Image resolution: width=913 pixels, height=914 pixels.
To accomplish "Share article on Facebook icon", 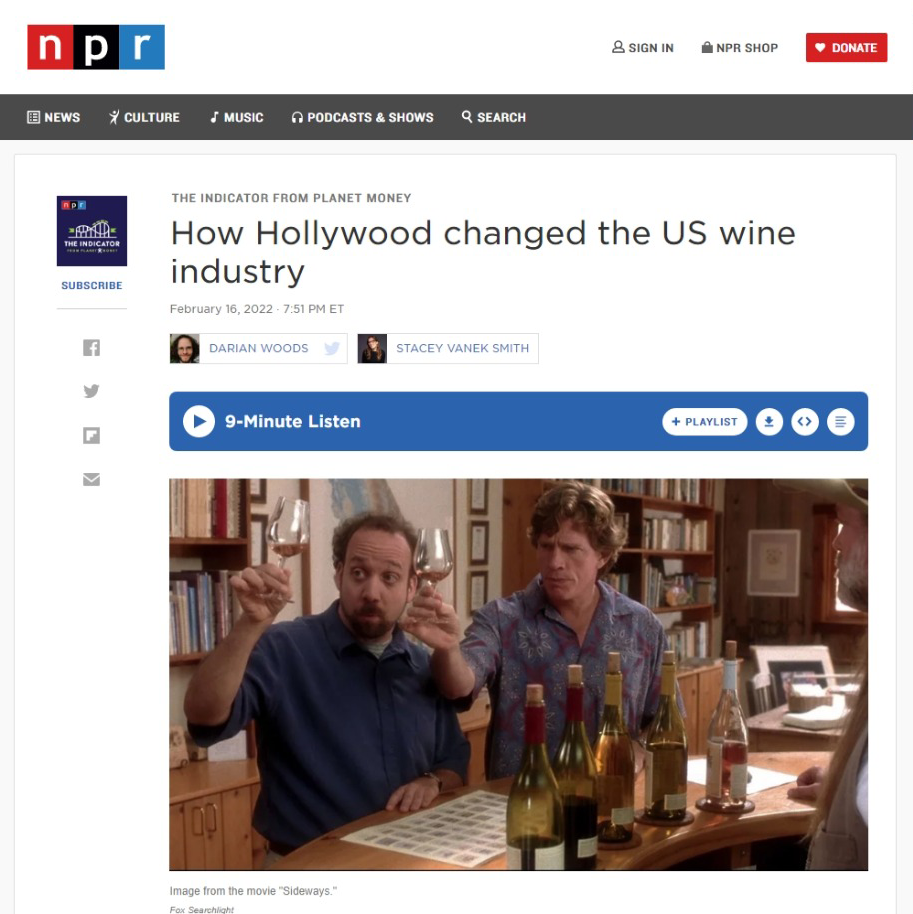I will (92, 348).
